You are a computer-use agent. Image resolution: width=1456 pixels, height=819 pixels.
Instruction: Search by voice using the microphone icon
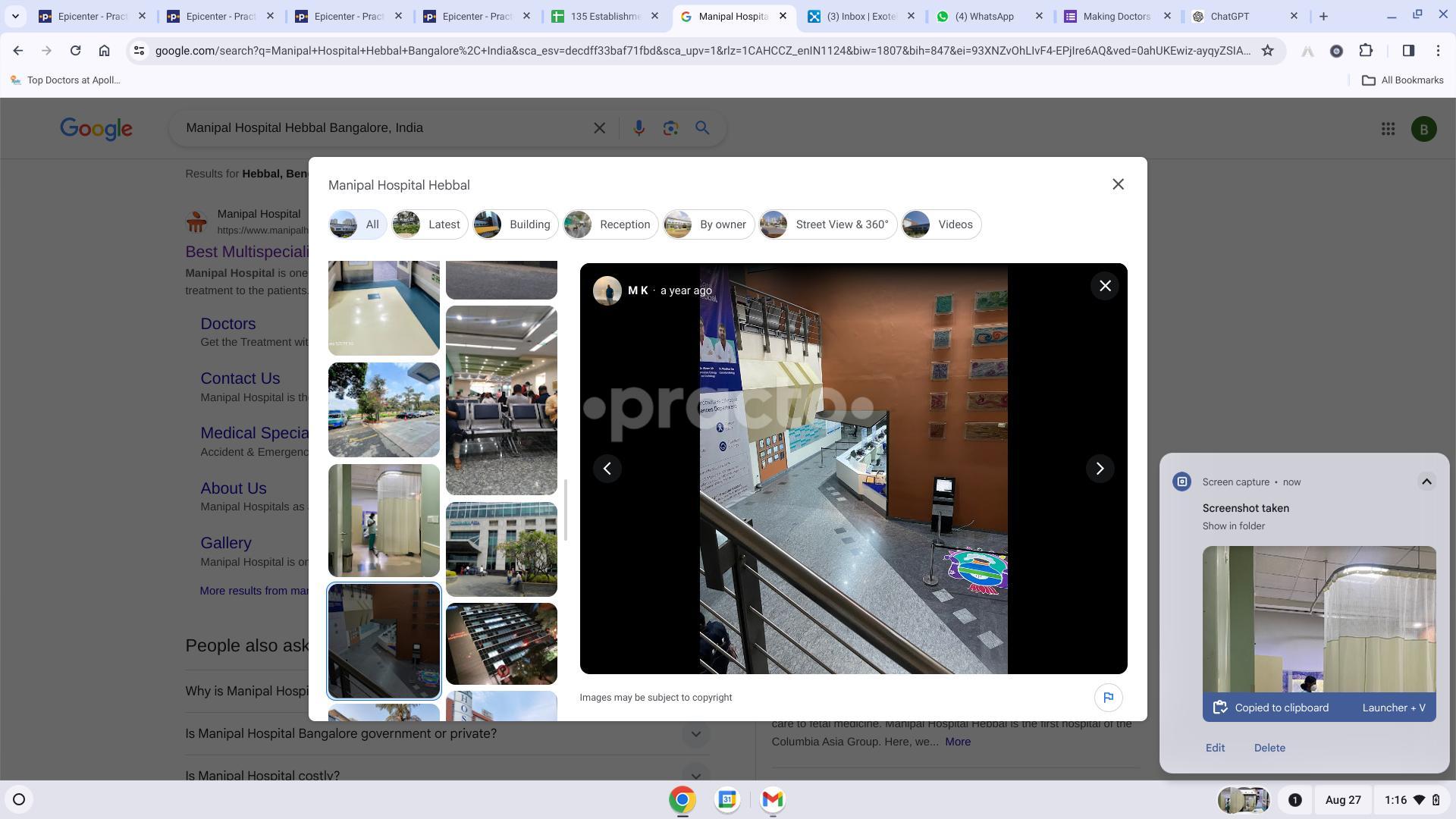click(639, 128)
